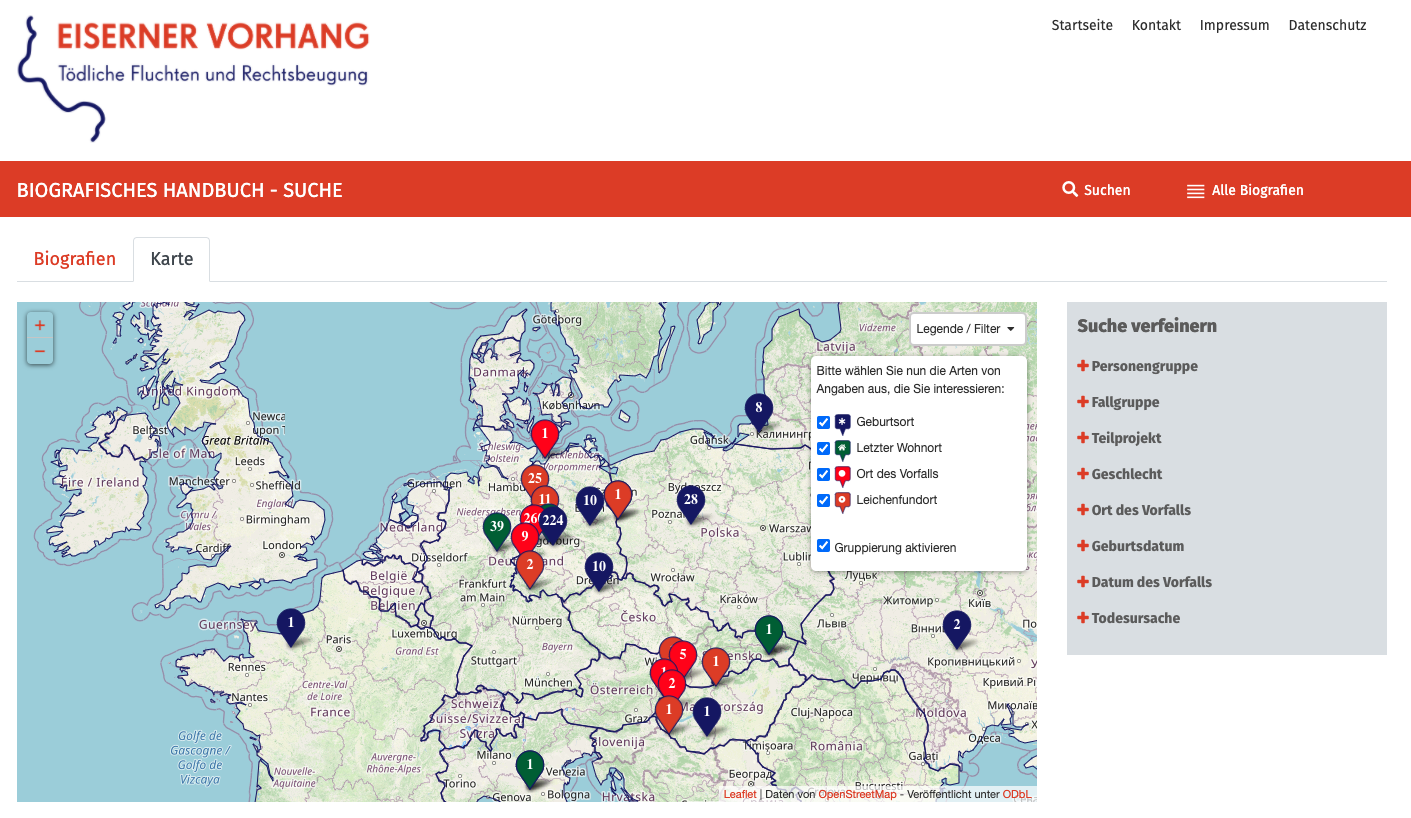Screen dimensions: 1411x818
Task: Click the Suche verfeinern heading
Action: 1147,326
